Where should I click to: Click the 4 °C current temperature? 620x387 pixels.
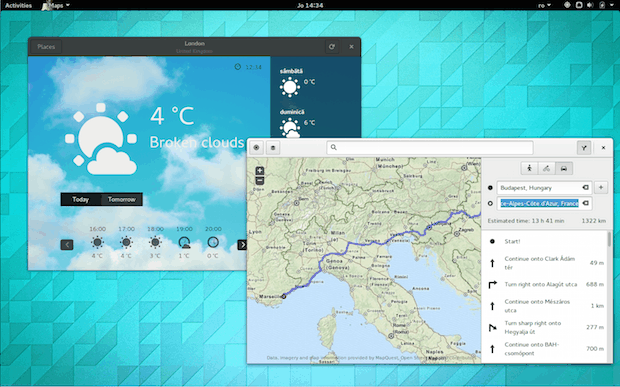[x=172, y=116]
